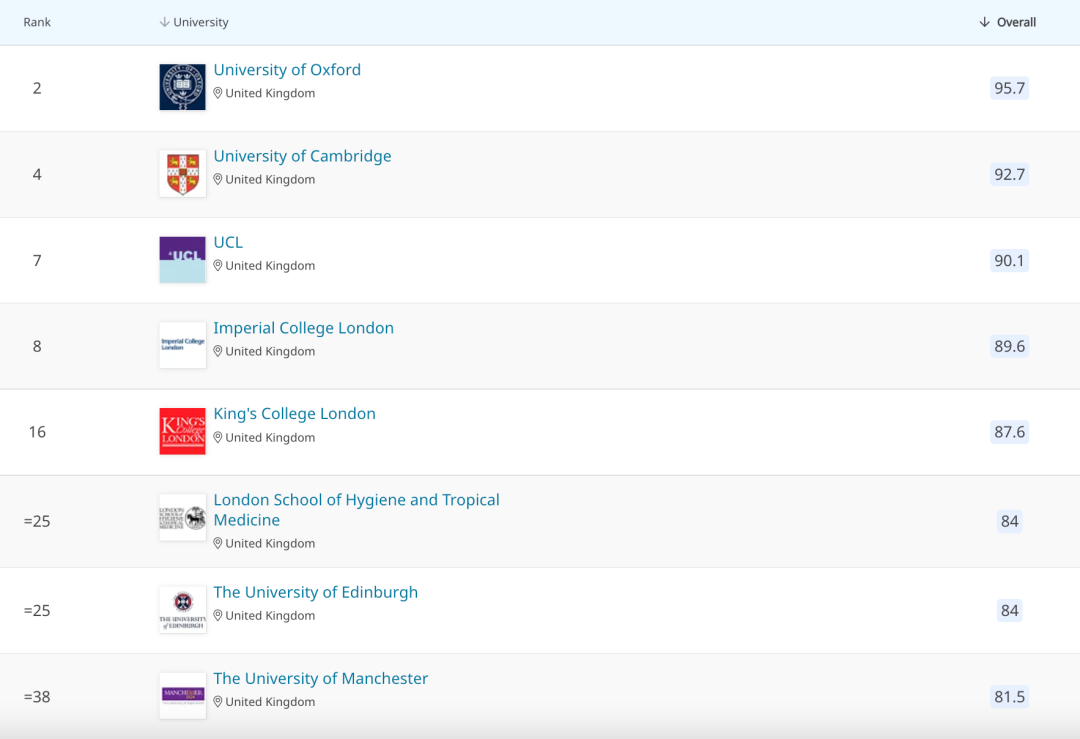Open the King's College London link
The height and width of the screenshot is (739, 1080).
(x=294, y=414)
